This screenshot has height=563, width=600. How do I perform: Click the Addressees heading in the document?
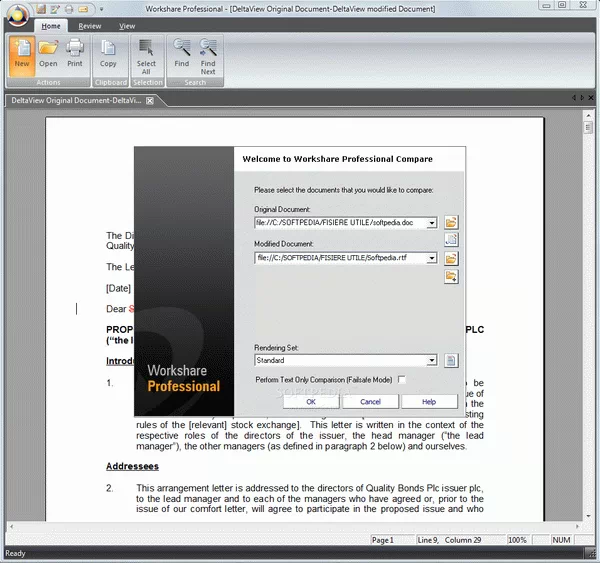[132, 466]
